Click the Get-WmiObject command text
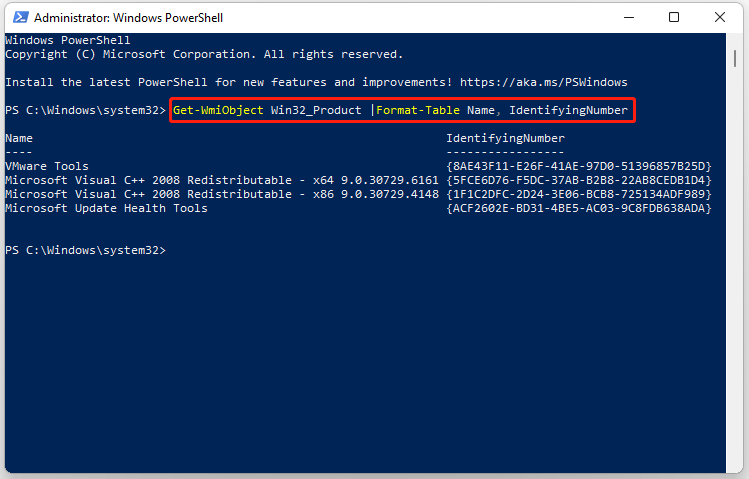 tap(218, 110)
